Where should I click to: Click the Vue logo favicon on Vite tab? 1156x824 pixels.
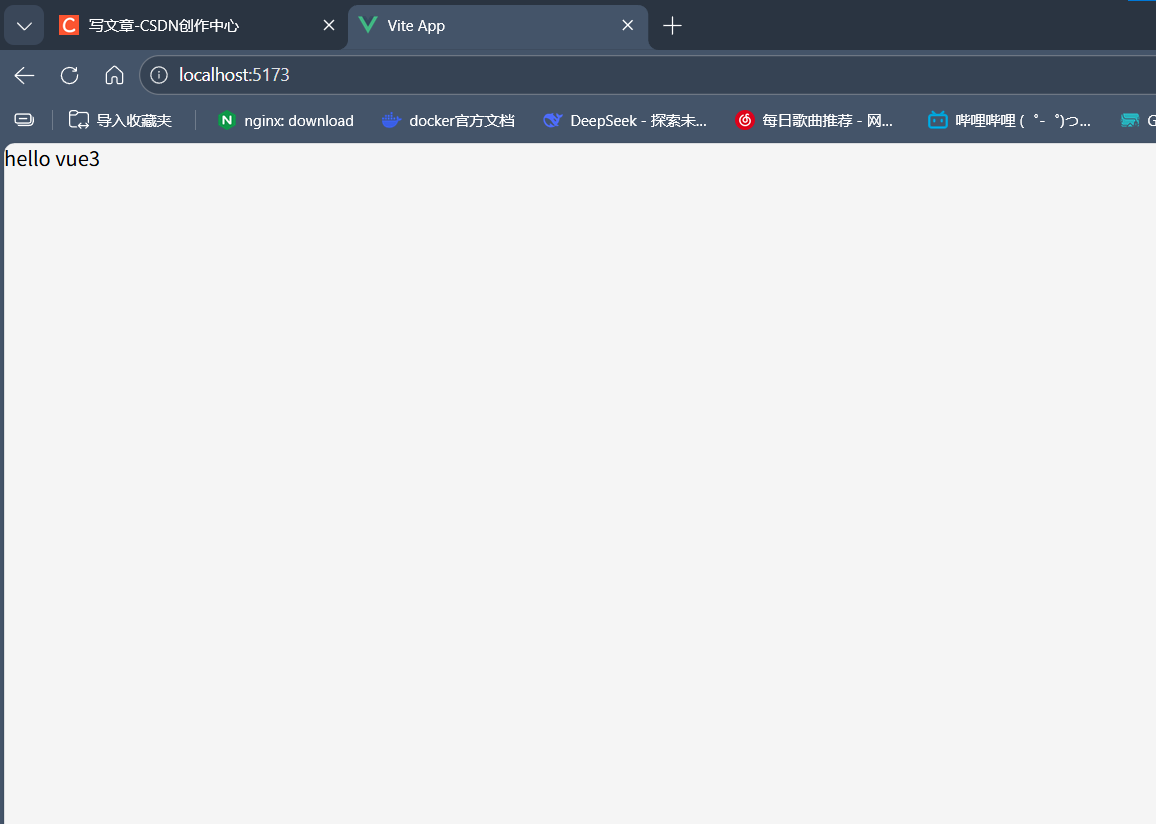click(x=368, y=26)
